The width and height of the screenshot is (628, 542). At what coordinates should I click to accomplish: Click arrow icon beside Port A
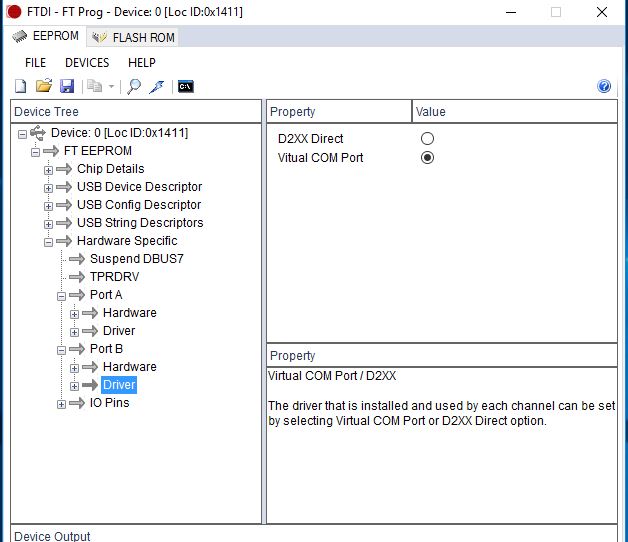tap(77, 295)
